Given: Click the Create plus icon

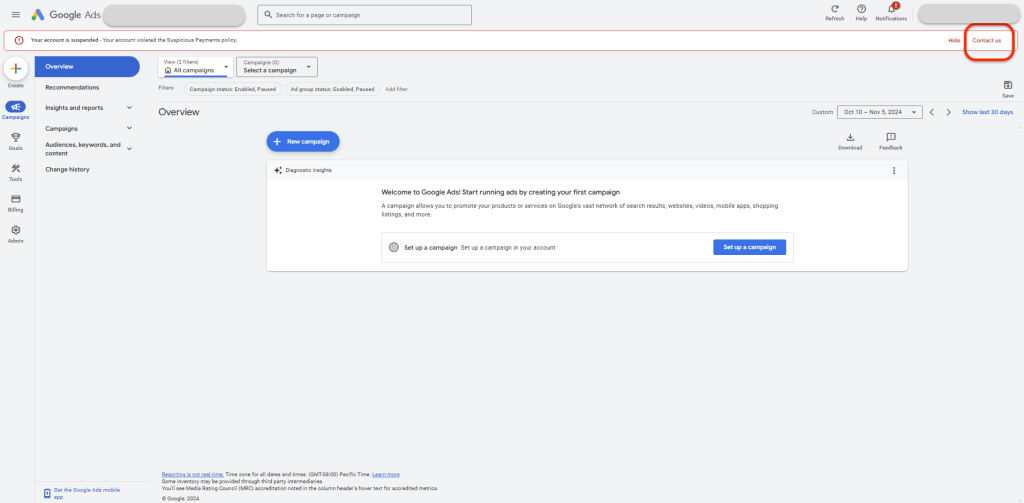Looking at the screenshot, I should click(16, 69).
